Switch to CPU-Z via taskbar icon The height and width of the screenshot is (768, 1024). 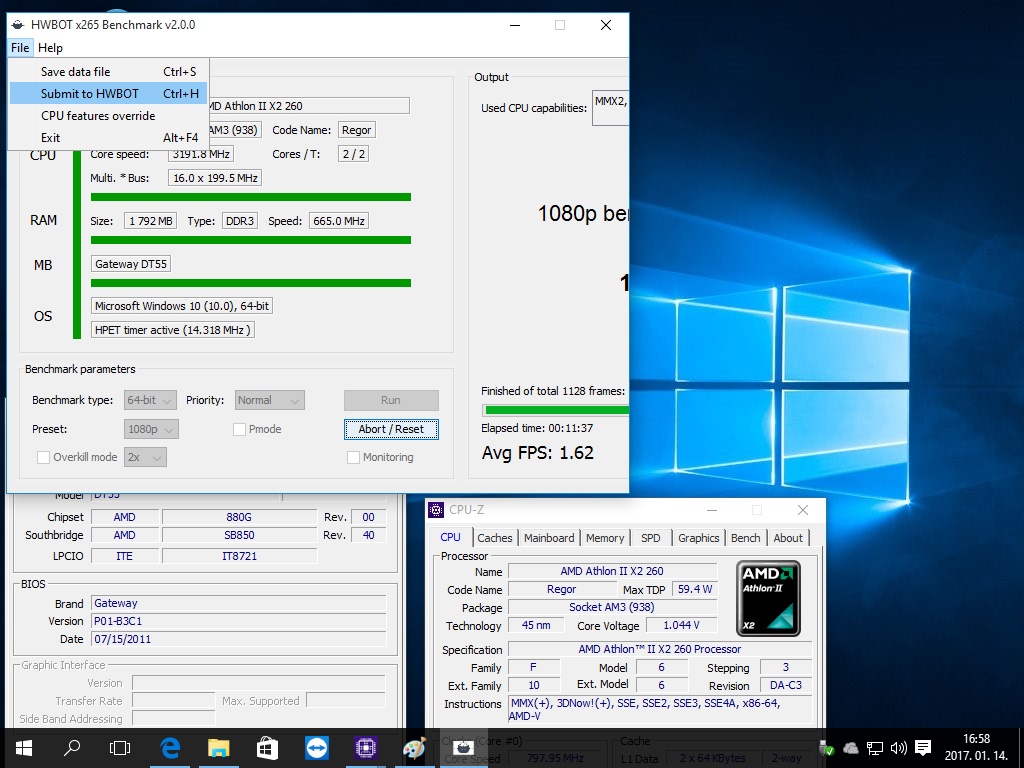point(366,748)
